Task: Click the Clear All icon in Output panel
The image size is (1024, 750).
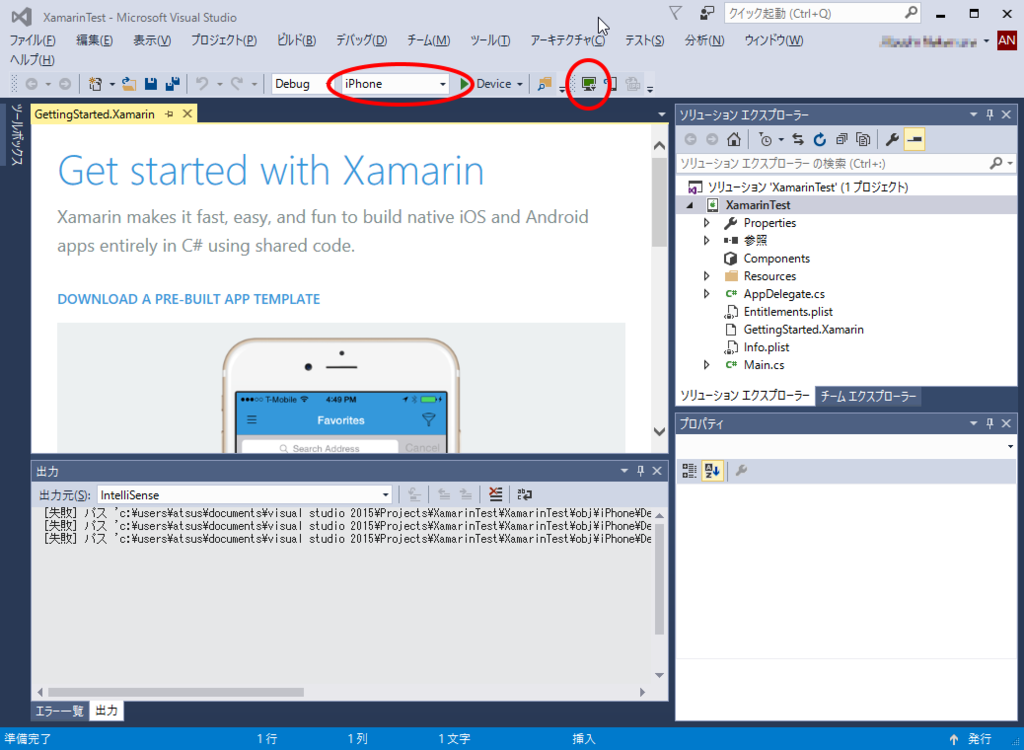Action: [496, 495]
